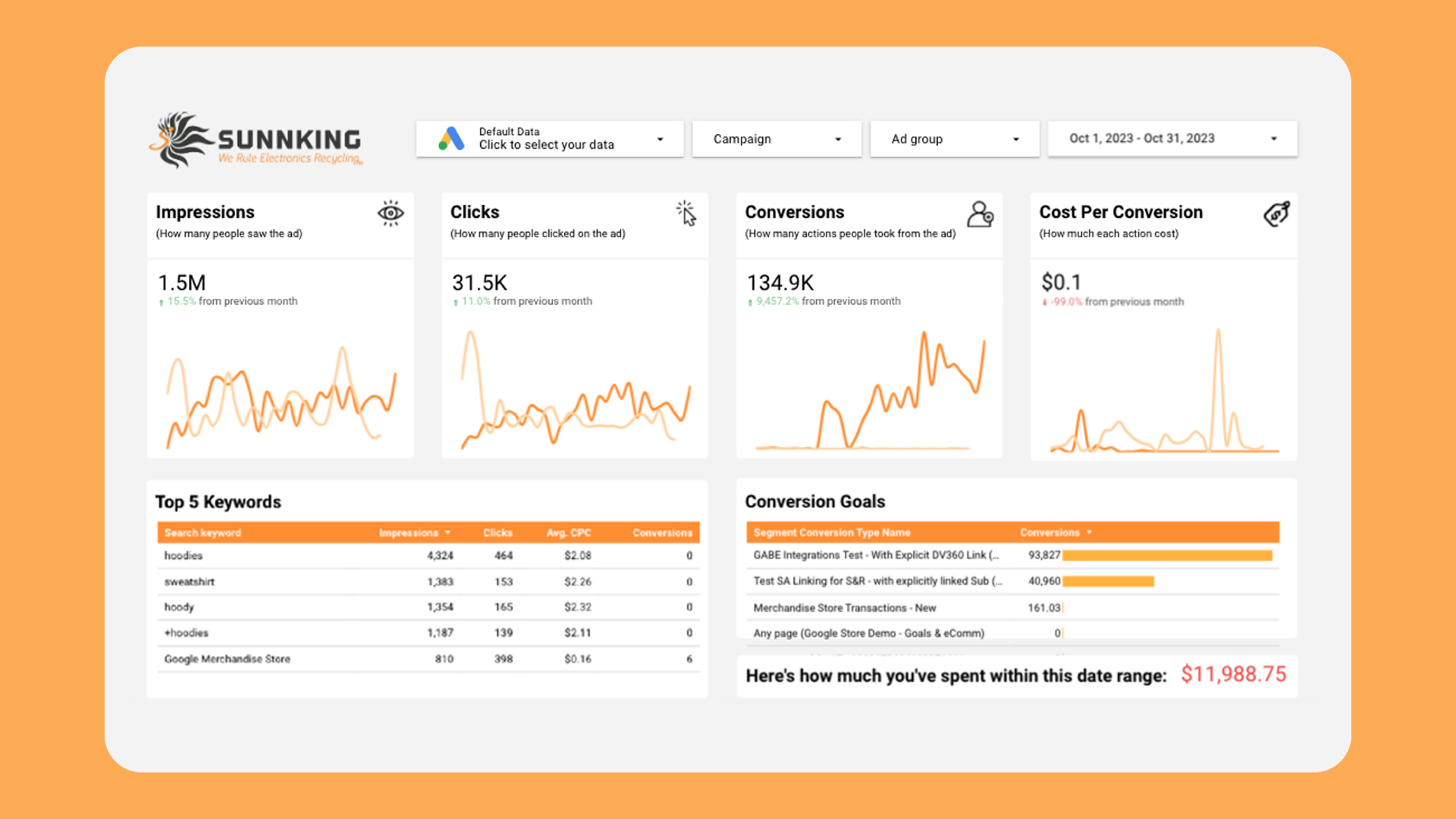Sort by the Search keyword column header
The height and width of the screenshot is (819, 1456).
pyautogui.click(x=202, y=533)
